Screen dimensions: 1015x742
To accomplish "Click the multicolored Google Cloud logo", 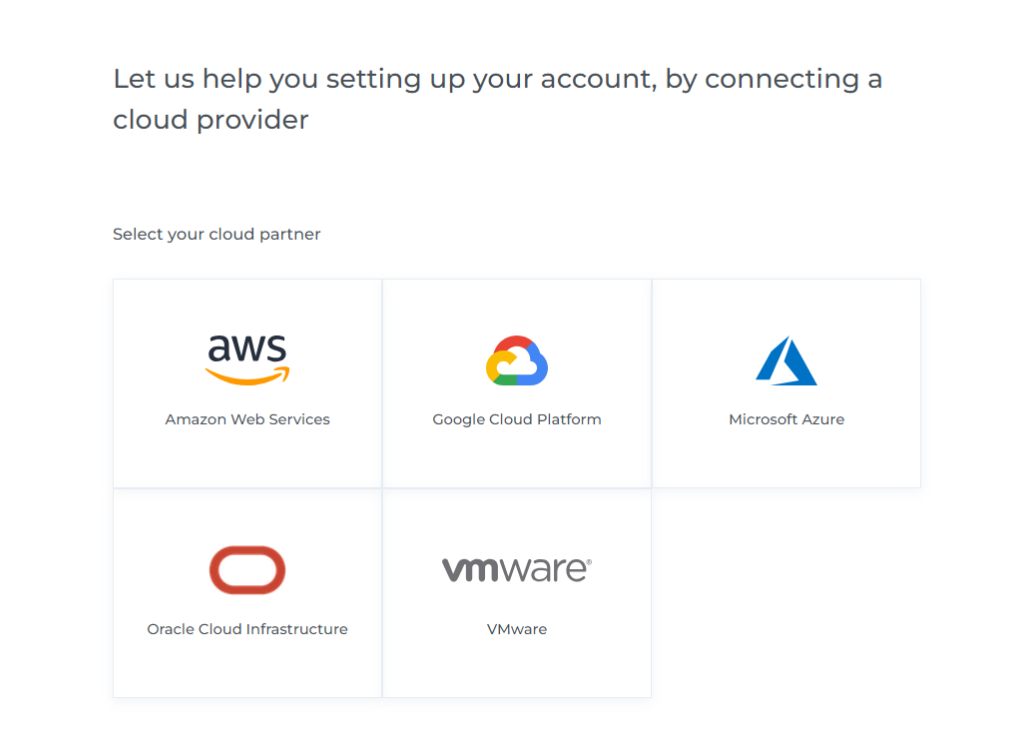I will [x=517, y=361].
